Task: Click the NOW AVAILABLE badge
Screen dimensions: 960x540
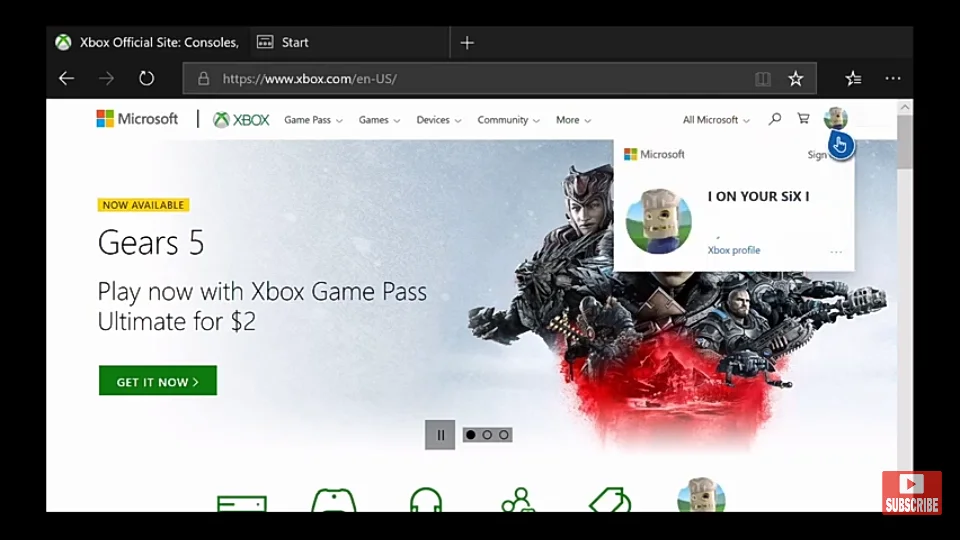Action: [x=143, y=205]
